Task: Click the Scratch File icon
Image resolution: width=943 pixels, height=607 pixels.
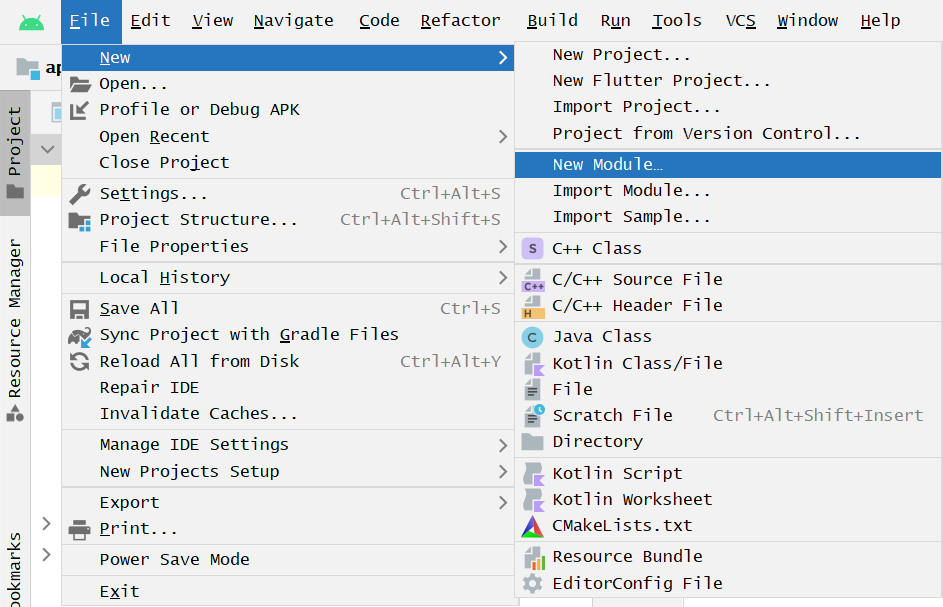Action: [534, 415]
